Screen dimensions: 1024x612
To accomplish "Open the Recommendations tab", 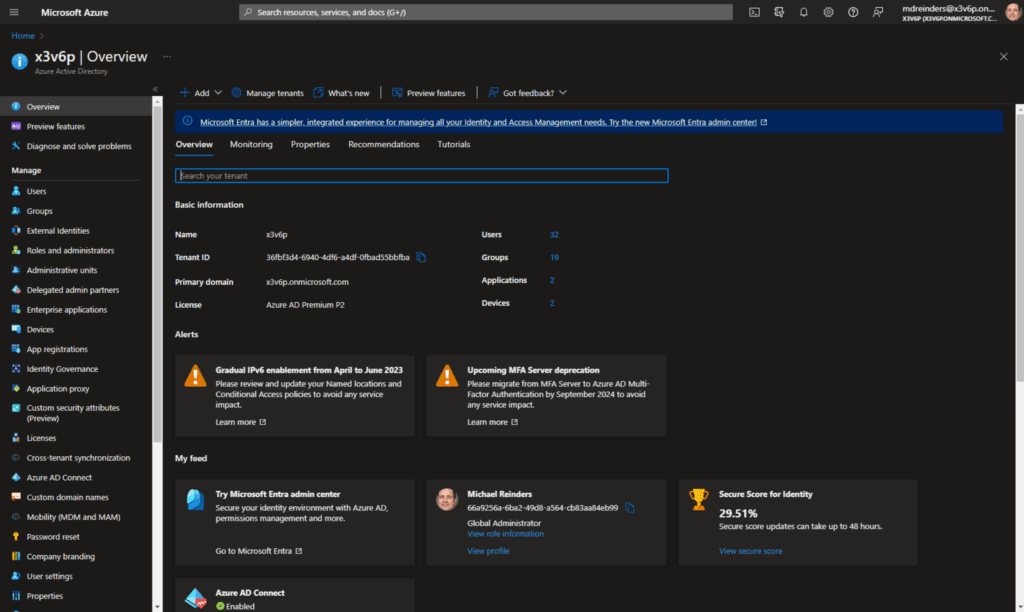I will [x=384, y=144].
